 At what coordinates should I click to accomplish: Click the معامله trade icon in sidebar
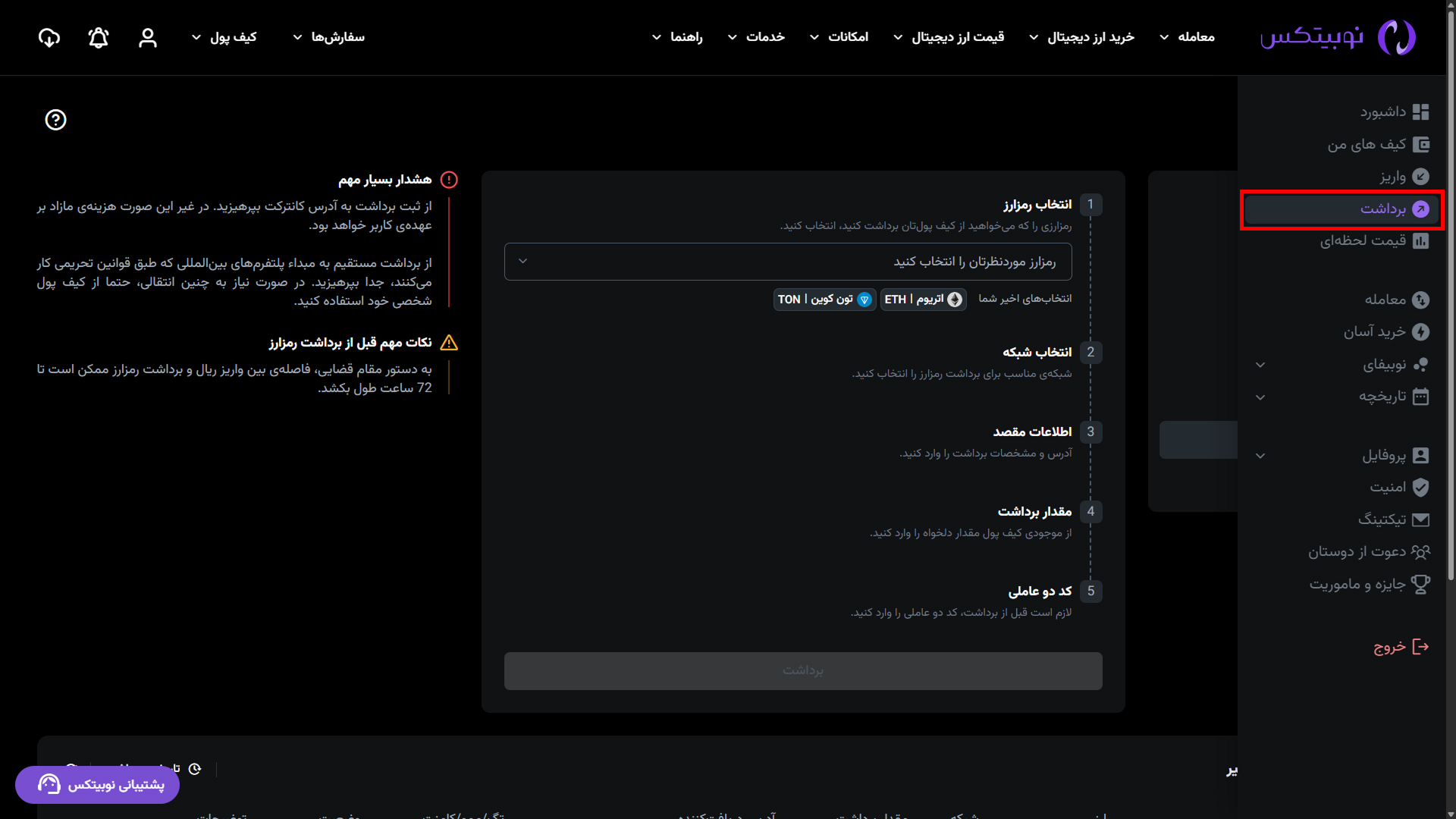click(x=1420, y=300)
